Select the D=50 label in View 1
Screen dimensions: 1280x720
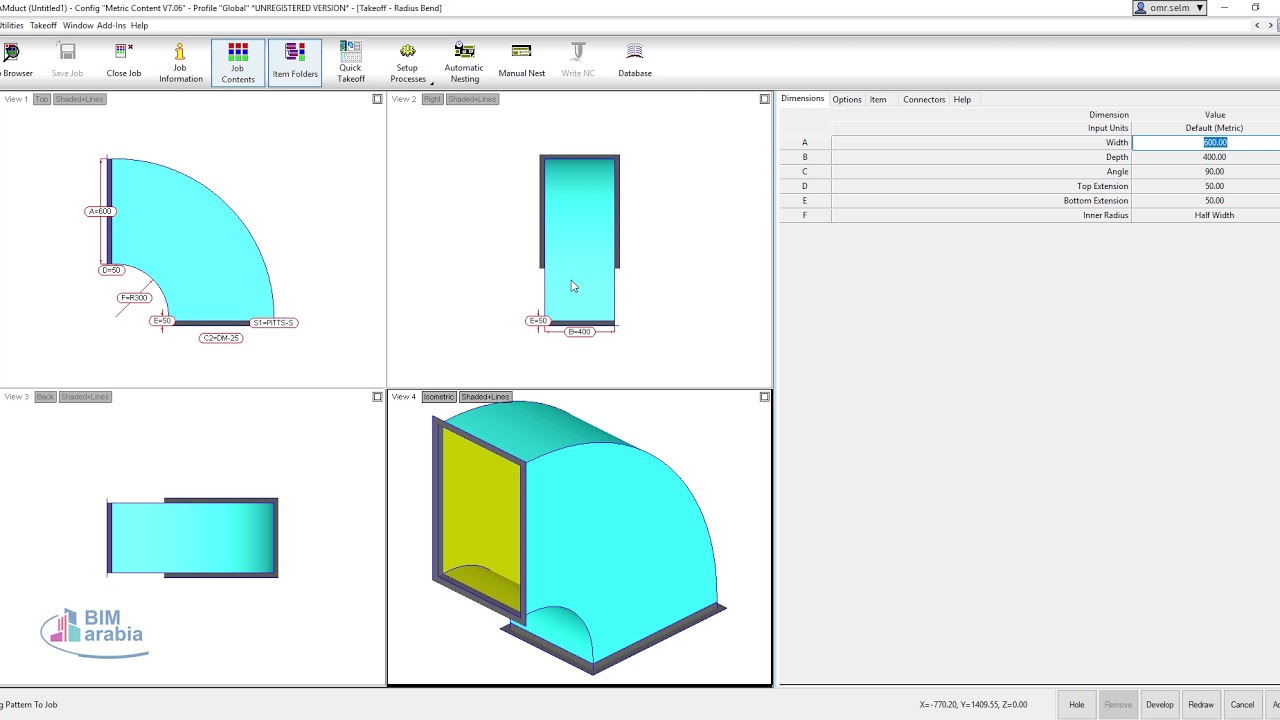(111, 270)
